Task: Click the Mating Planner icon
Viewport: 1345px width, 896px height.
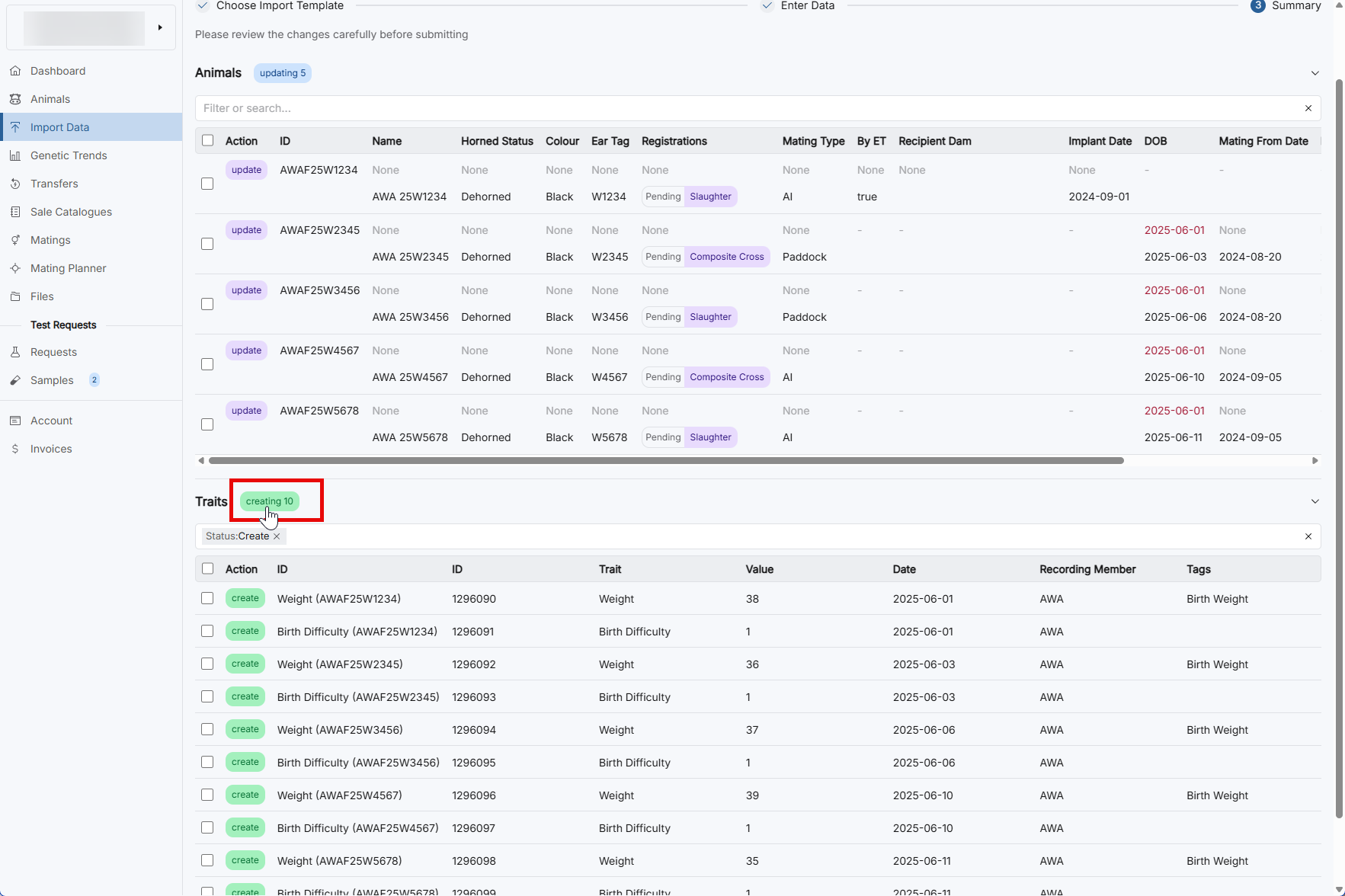Action: 15,268
